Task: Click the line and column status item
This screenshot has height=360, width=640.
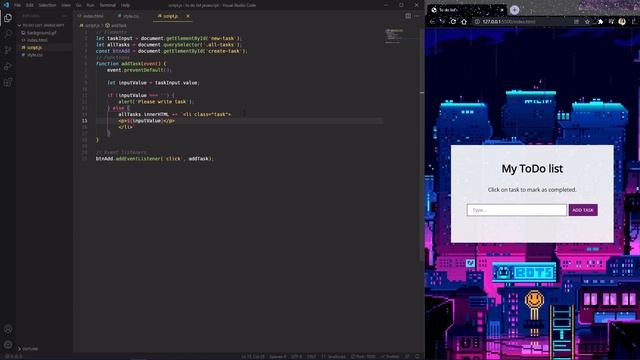Action: (x=253, y=356)
